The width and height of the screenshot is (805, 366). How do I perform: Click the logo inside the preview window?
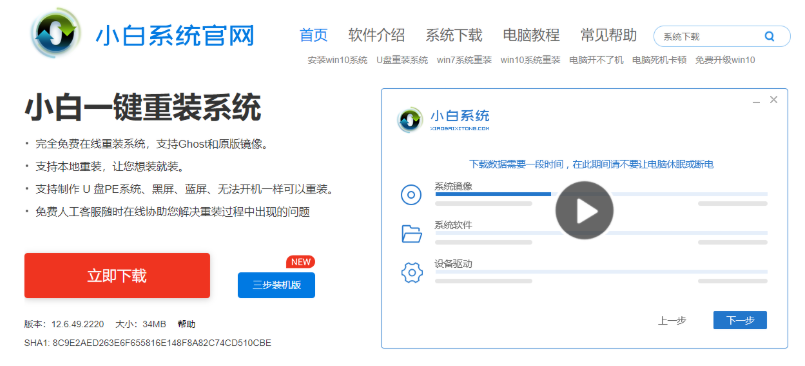click(410, 120)
